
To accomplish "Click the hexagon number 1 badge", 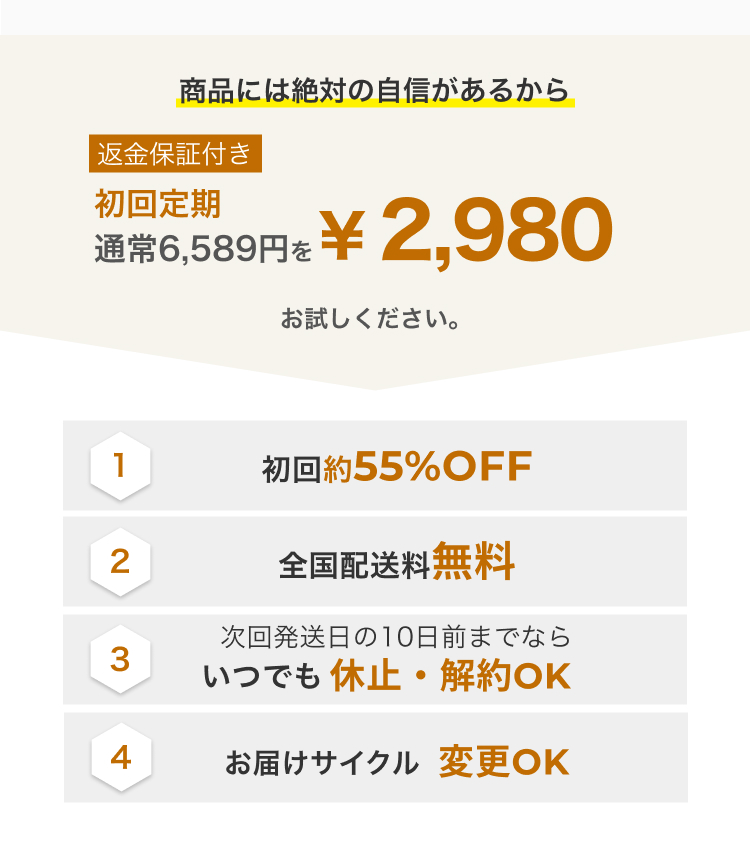I will click(120, 466).
